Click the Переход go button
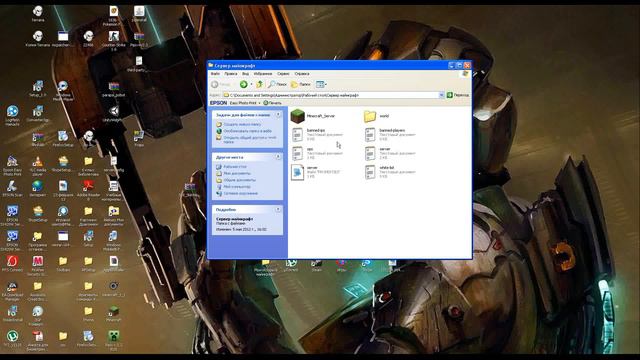The image size is (640, 360). click(x=458, y=95)
